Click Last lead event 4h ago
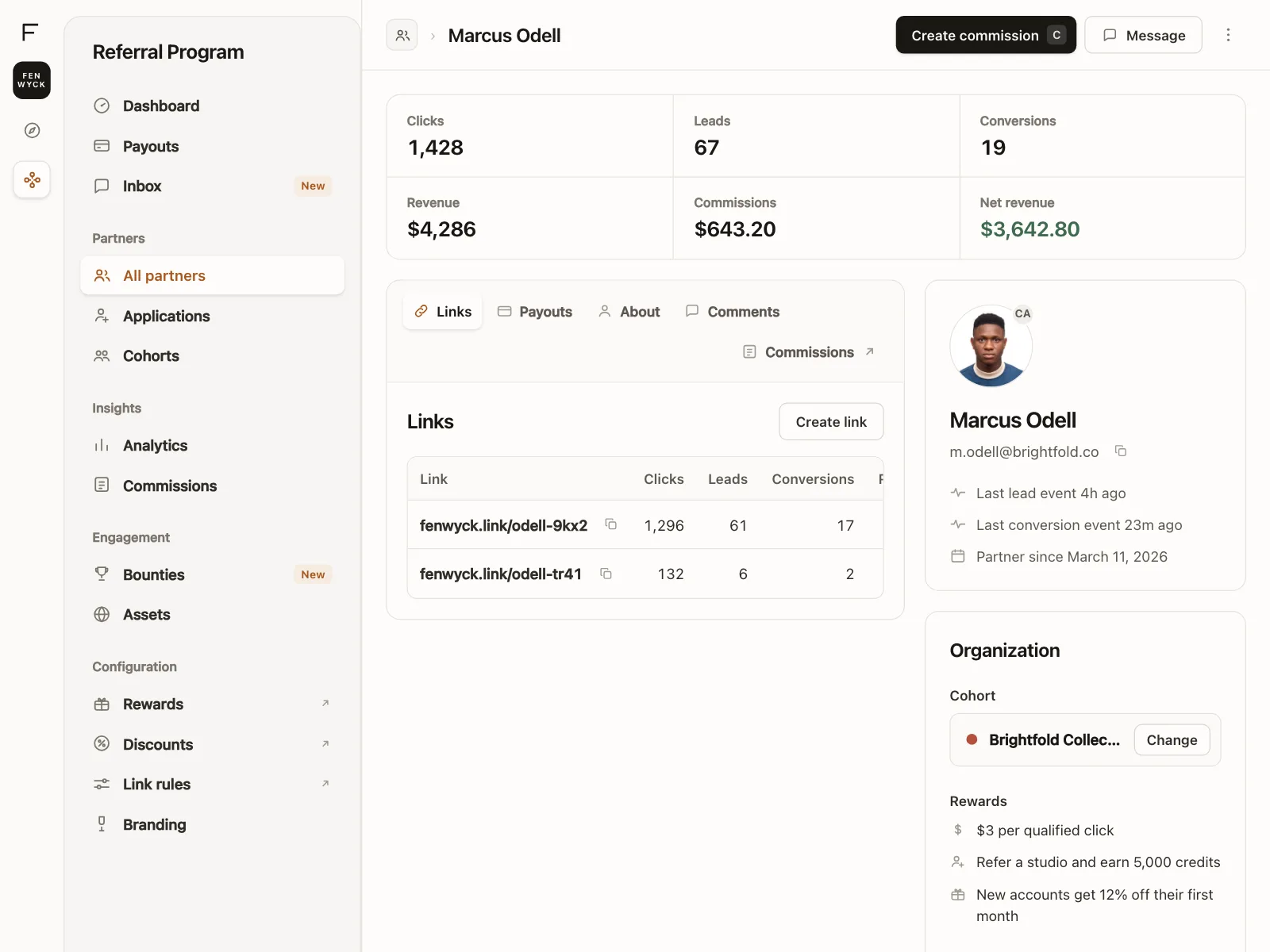Viewport: 1270px width, 952px height. pos(1051,493)
